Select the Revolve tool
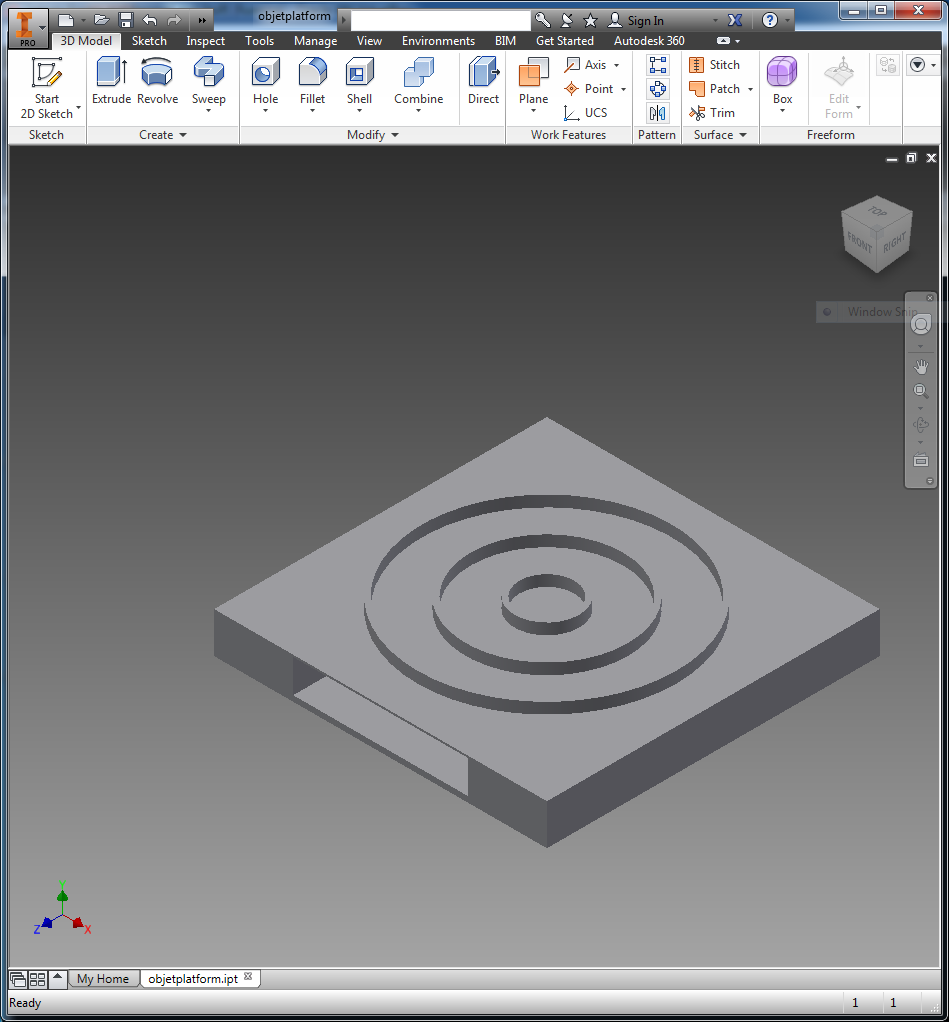The width and height of the screenshot is (949, 1022). 157,81
